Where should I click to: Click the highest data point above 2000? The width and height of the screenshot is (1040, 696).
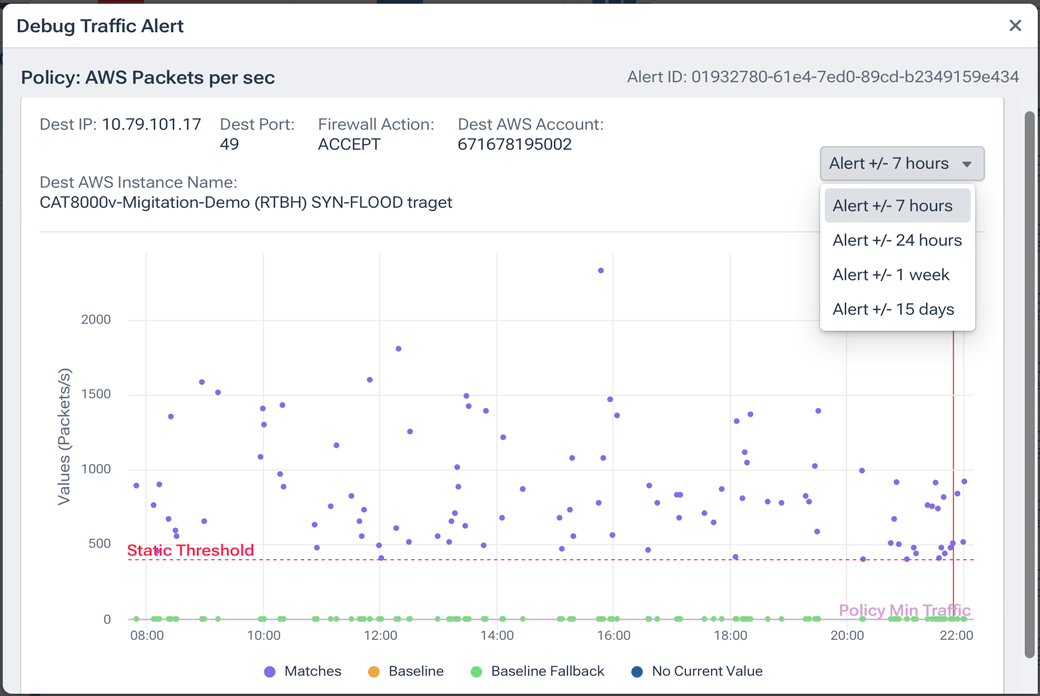coord(600,270)
